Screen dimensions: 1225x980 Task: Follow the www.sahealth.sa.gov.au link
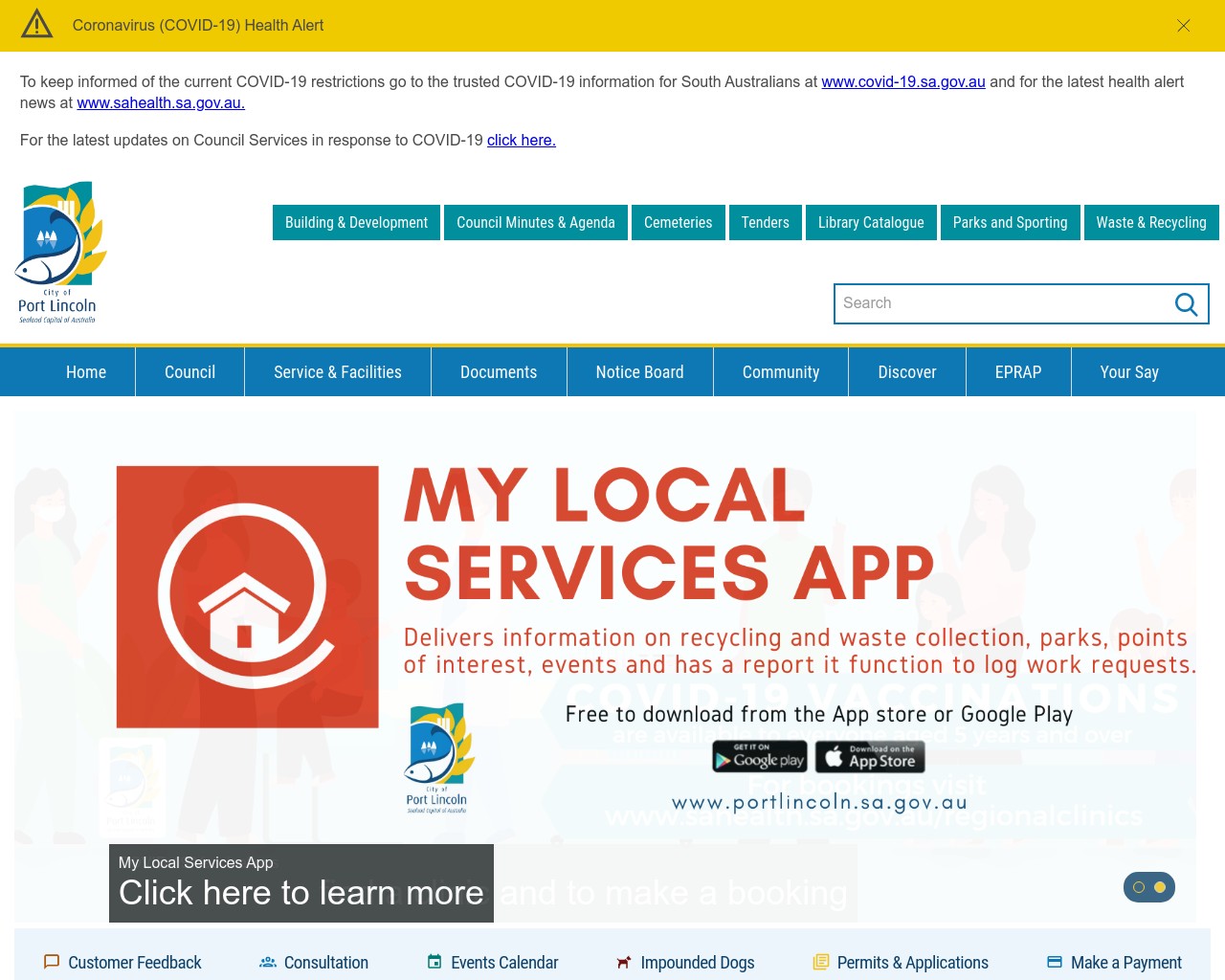[x=161, y=103]
